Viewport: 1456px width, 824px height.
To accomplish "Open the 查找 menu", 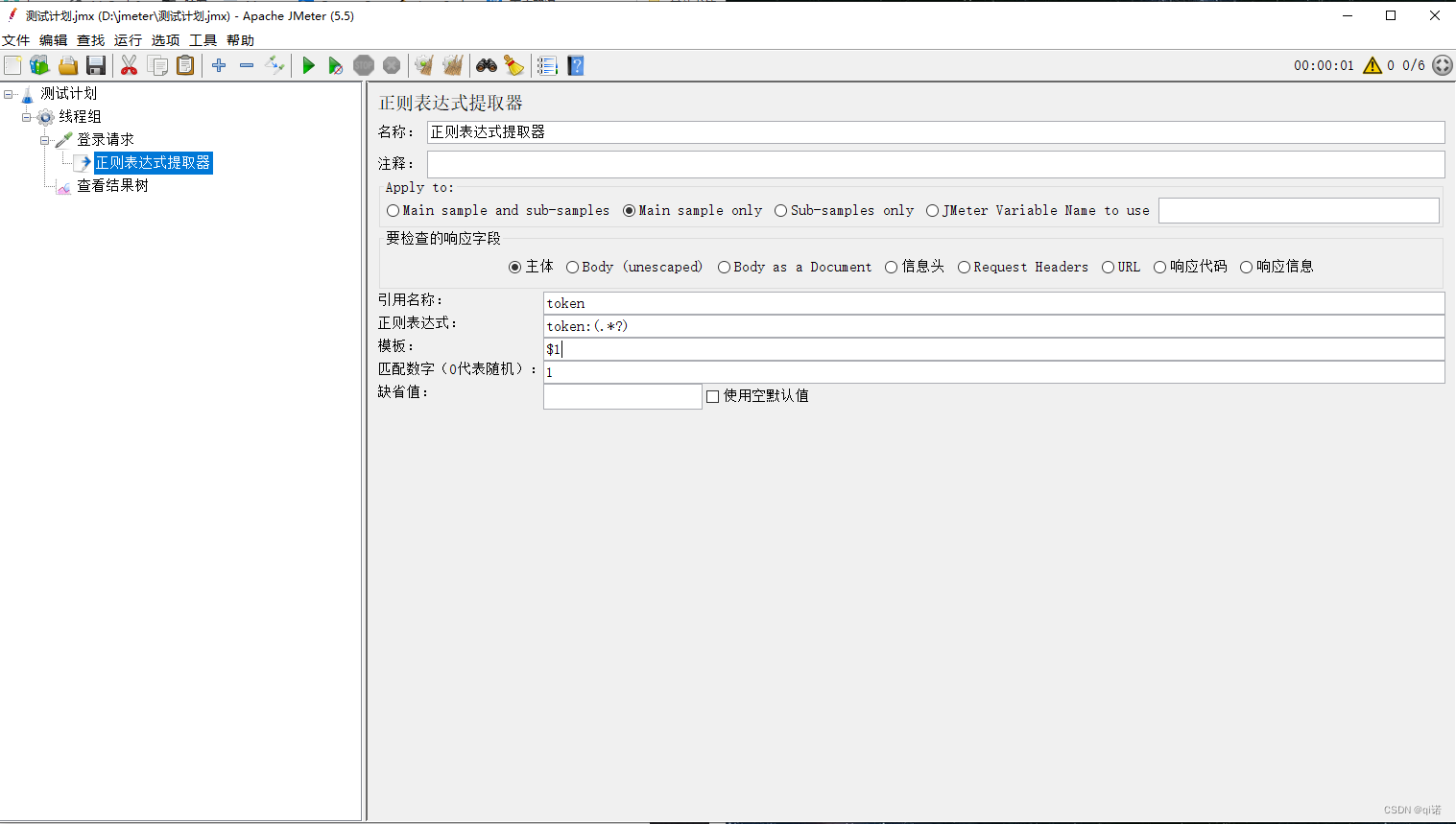I will click(91, 40).
